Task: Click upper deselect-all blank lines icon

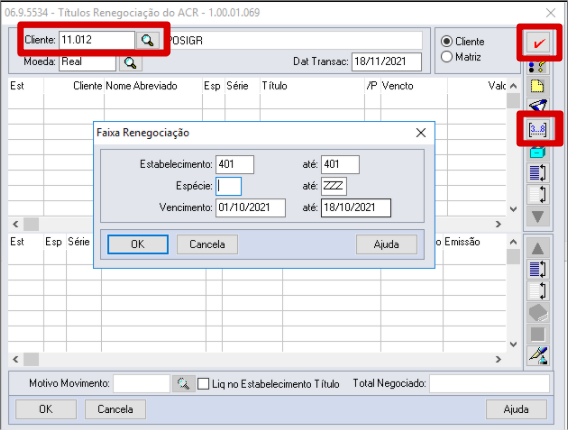Action: point(538,194)
